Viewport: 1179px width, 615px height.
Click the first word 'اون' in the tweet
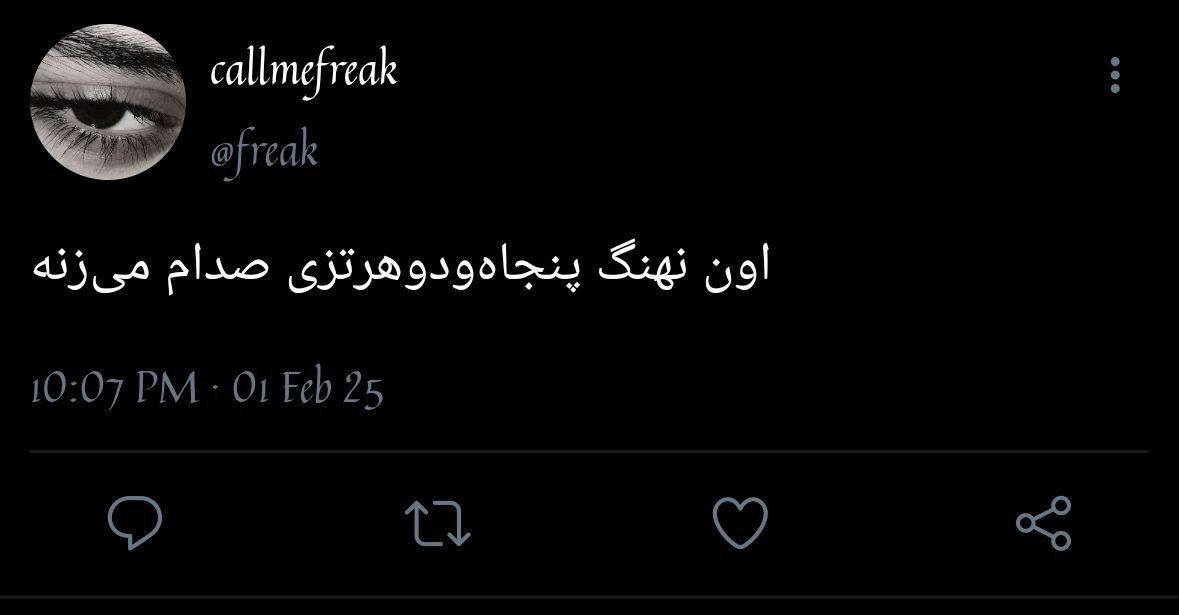738,269
